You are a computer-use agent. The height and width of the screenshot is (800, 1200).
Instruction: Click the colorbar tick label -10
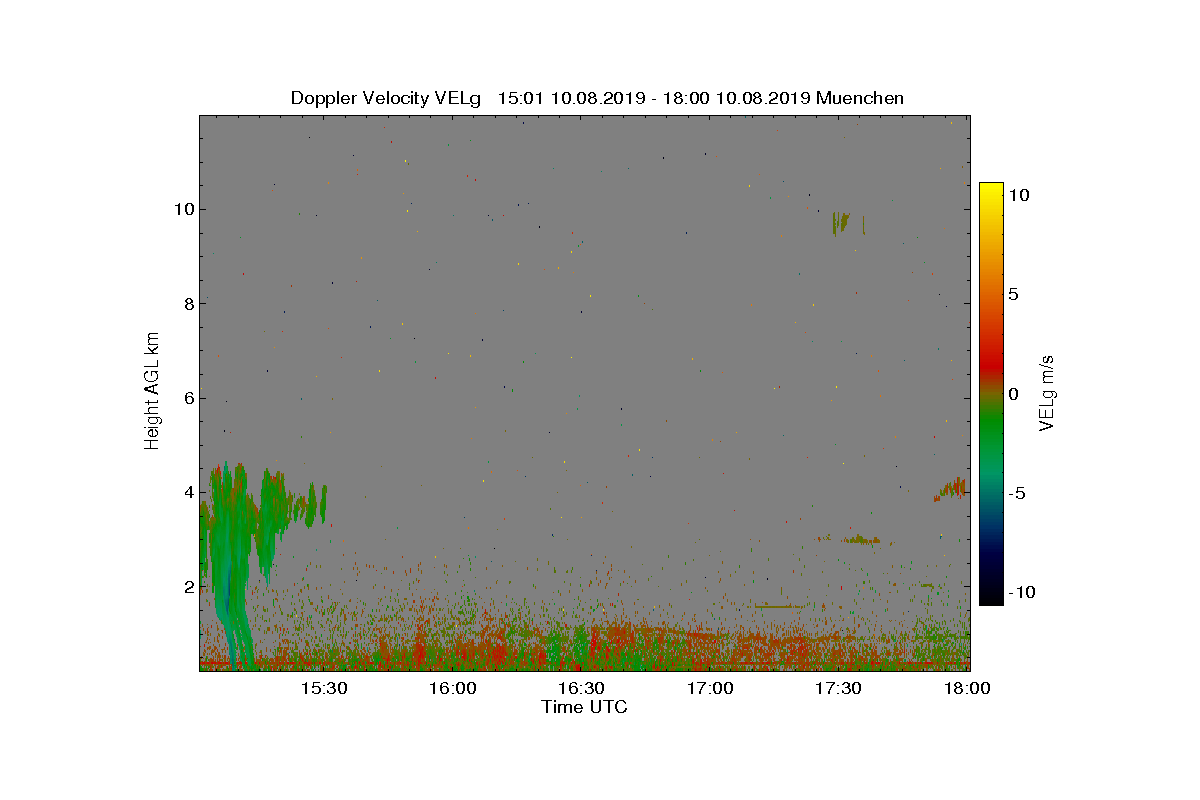coord(1020,592)
